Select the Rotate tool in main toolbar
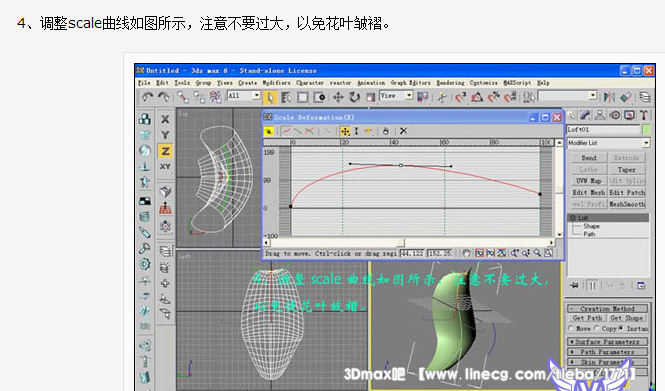The height and width of the screenshot is (391, 665). click(x=354, y=98)
